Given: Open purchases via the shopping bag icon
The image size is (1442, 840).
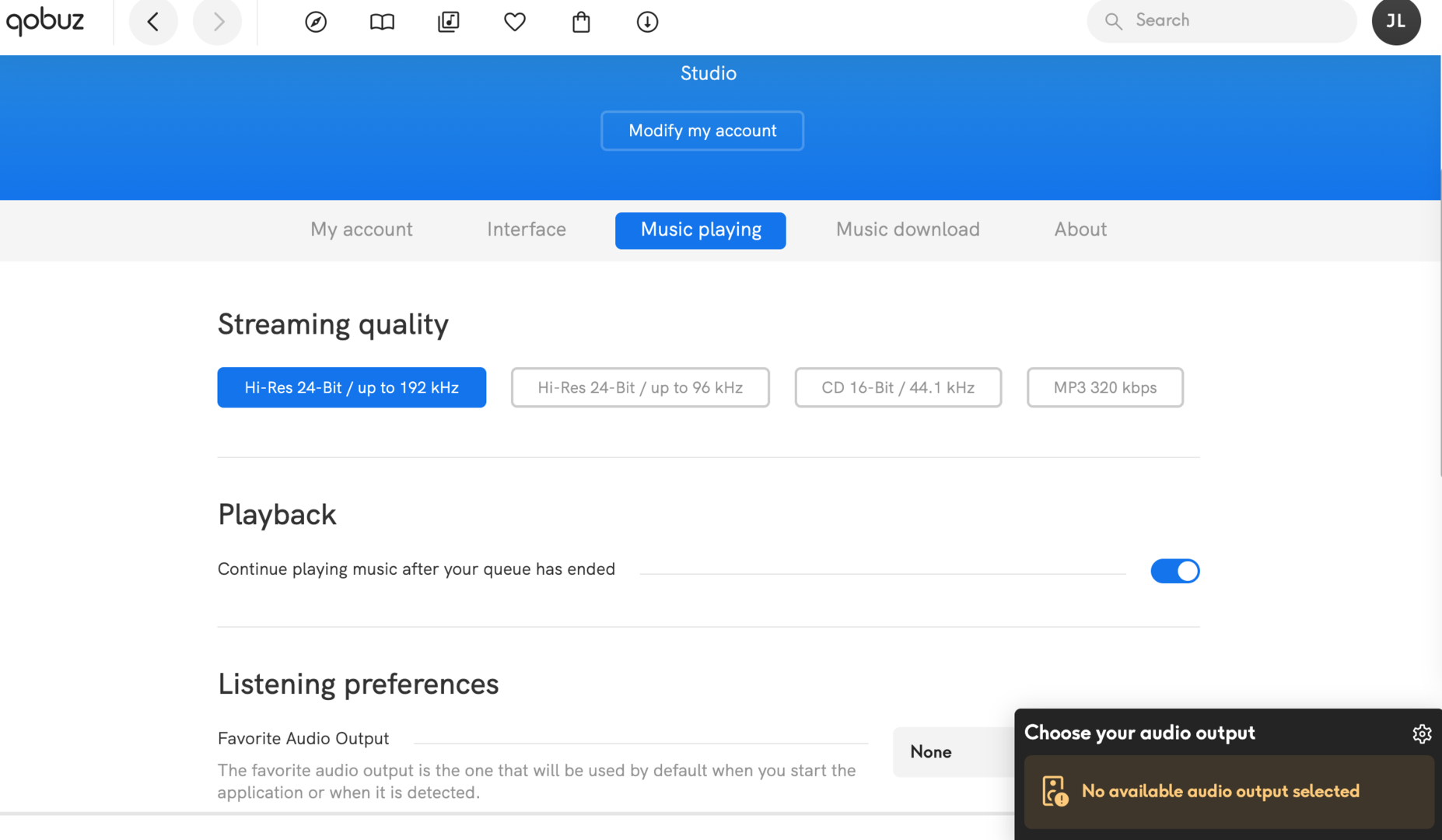Looking at the screenshot, I should [x=581, y=22].
